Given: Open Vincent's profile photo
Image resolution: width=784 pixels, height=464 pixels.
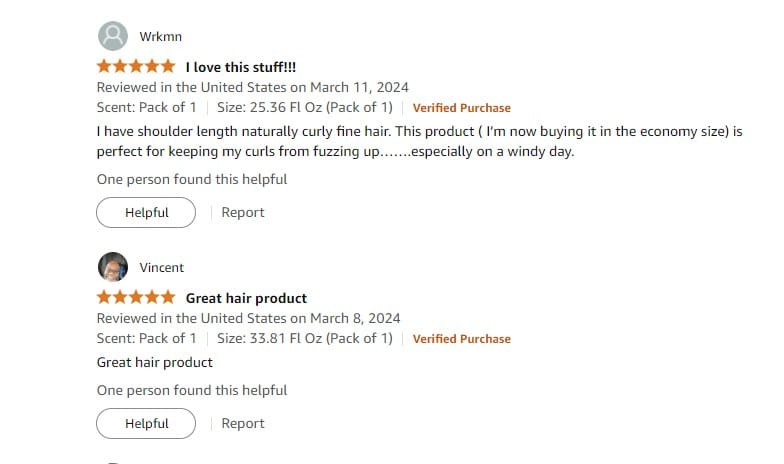Looking at the screenshot, I should 112,267.
